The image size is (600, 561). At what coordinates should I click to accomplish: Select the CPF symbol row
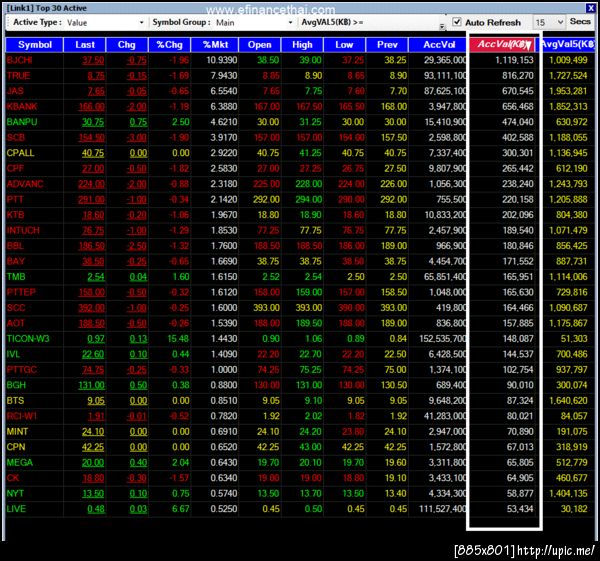pos(300,168)
